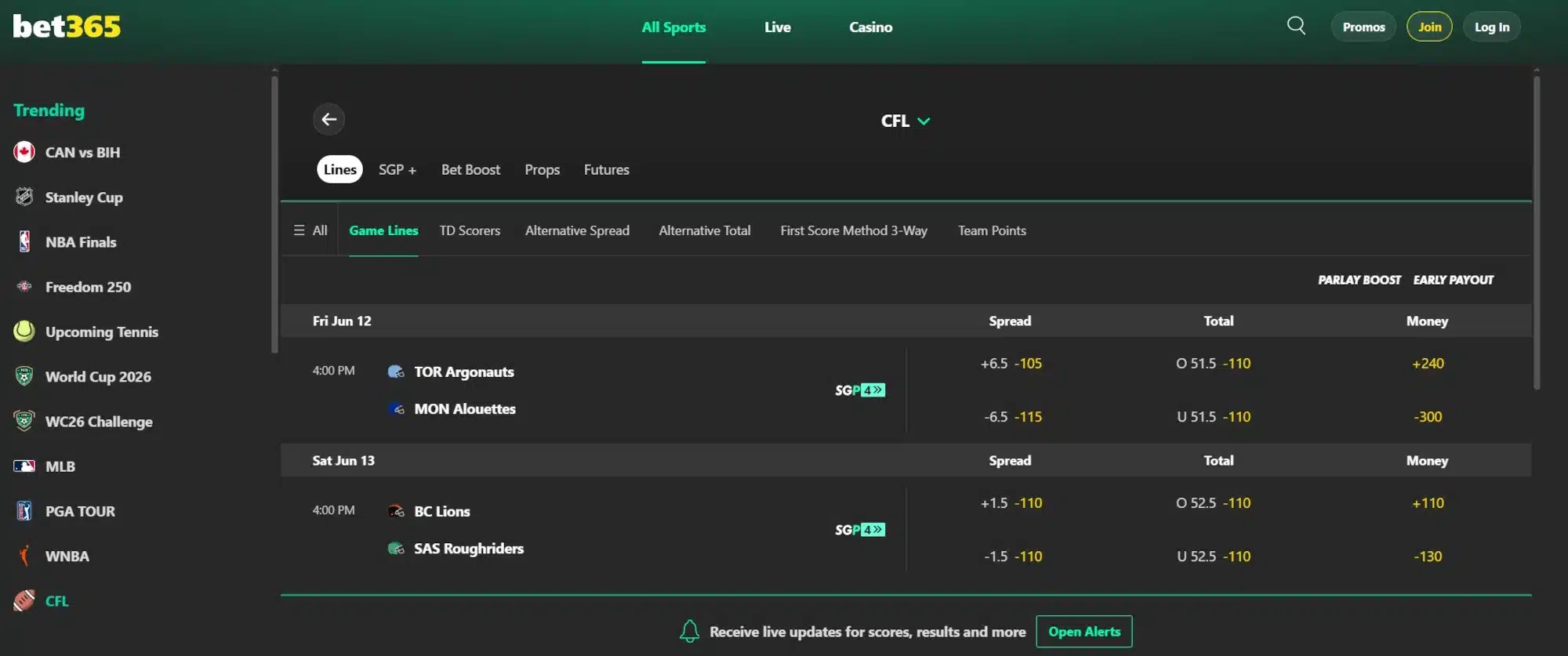Select the Game Lines market tab
This screenshot has height=656, width=1568.
pyautogui.click(x=383, y=230)
